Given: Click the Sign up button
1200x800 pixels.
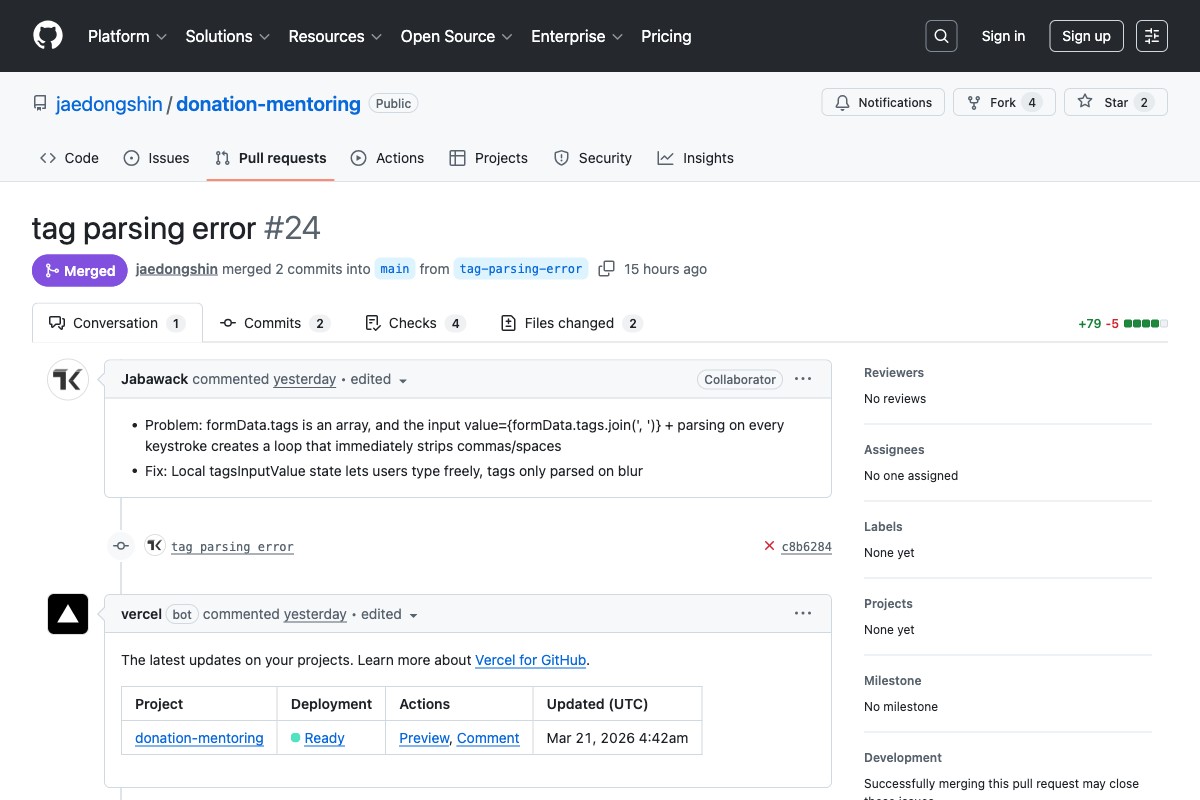Looking at the screenshot, I should click(x=1086, y=36).
